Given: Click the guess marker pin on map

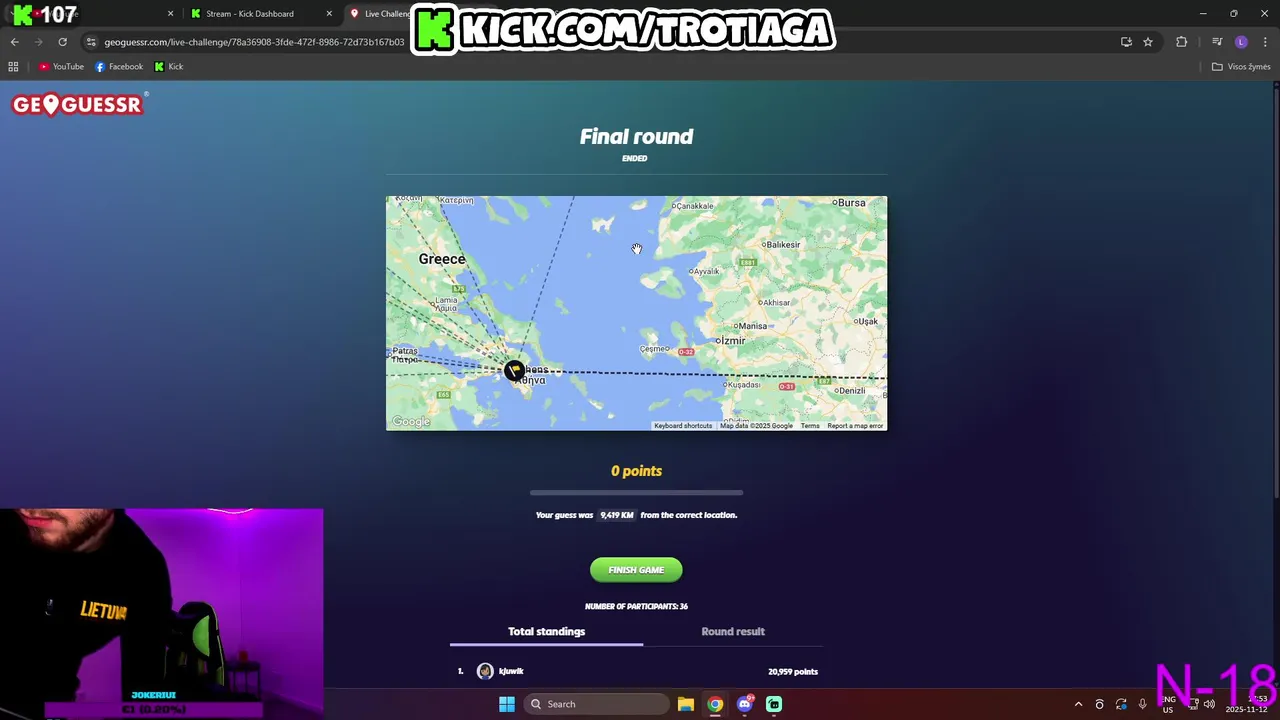Looking at the screenshot, I should 514,371.
